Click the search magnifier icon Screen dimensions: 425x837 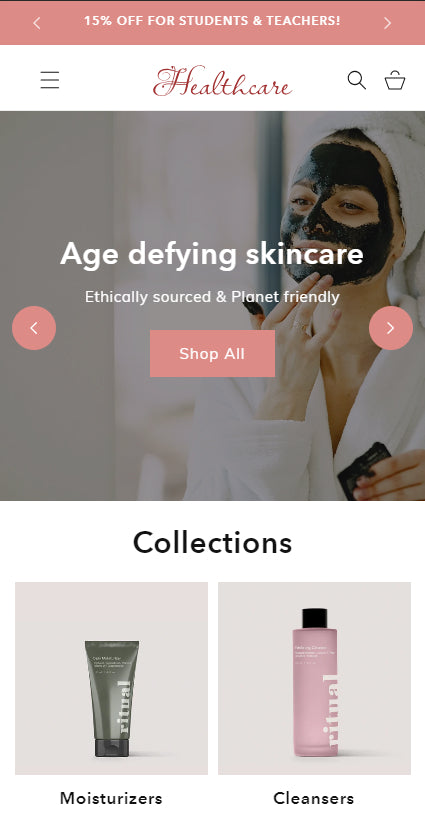(x=357, y=80)
